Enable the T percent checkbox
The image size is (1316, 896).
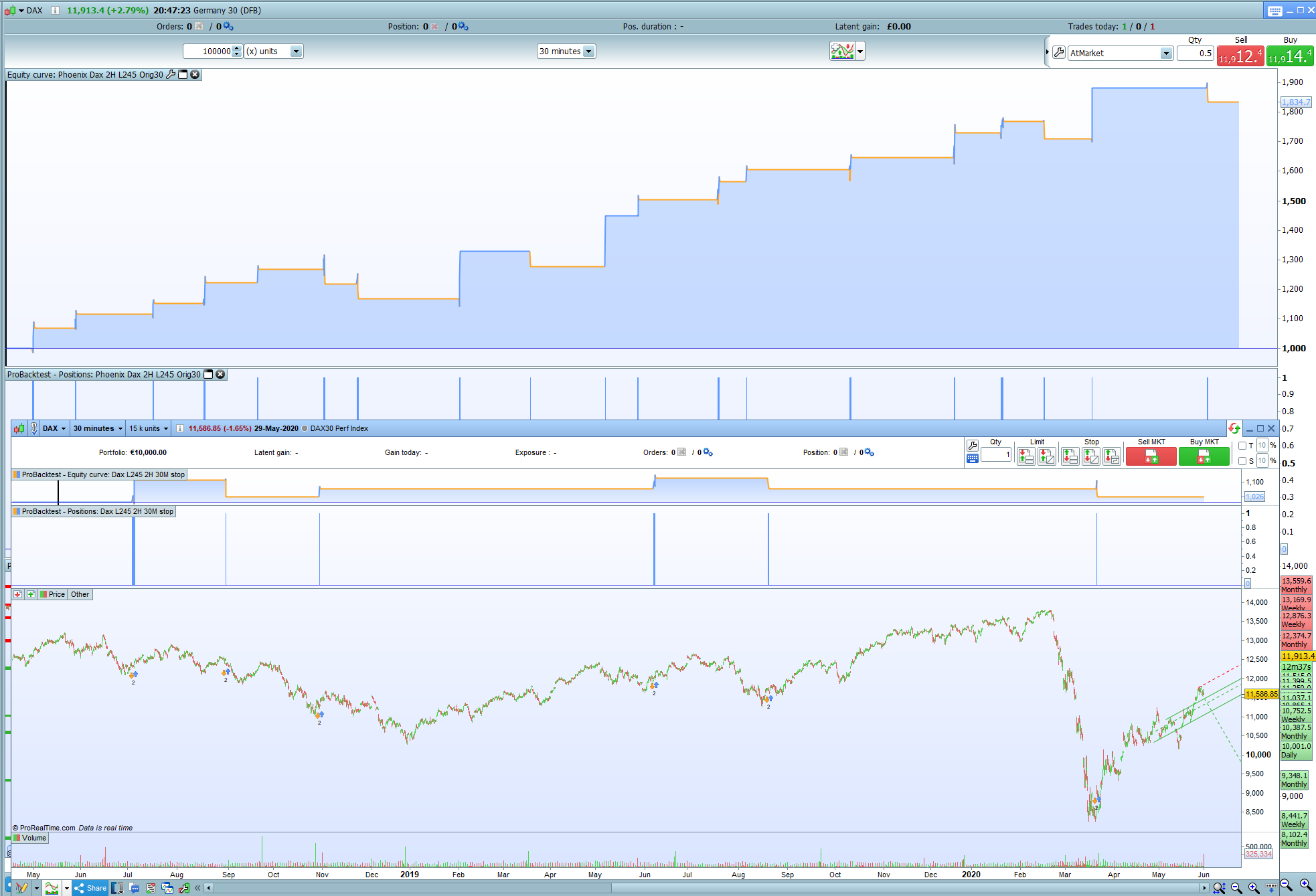1242,446
